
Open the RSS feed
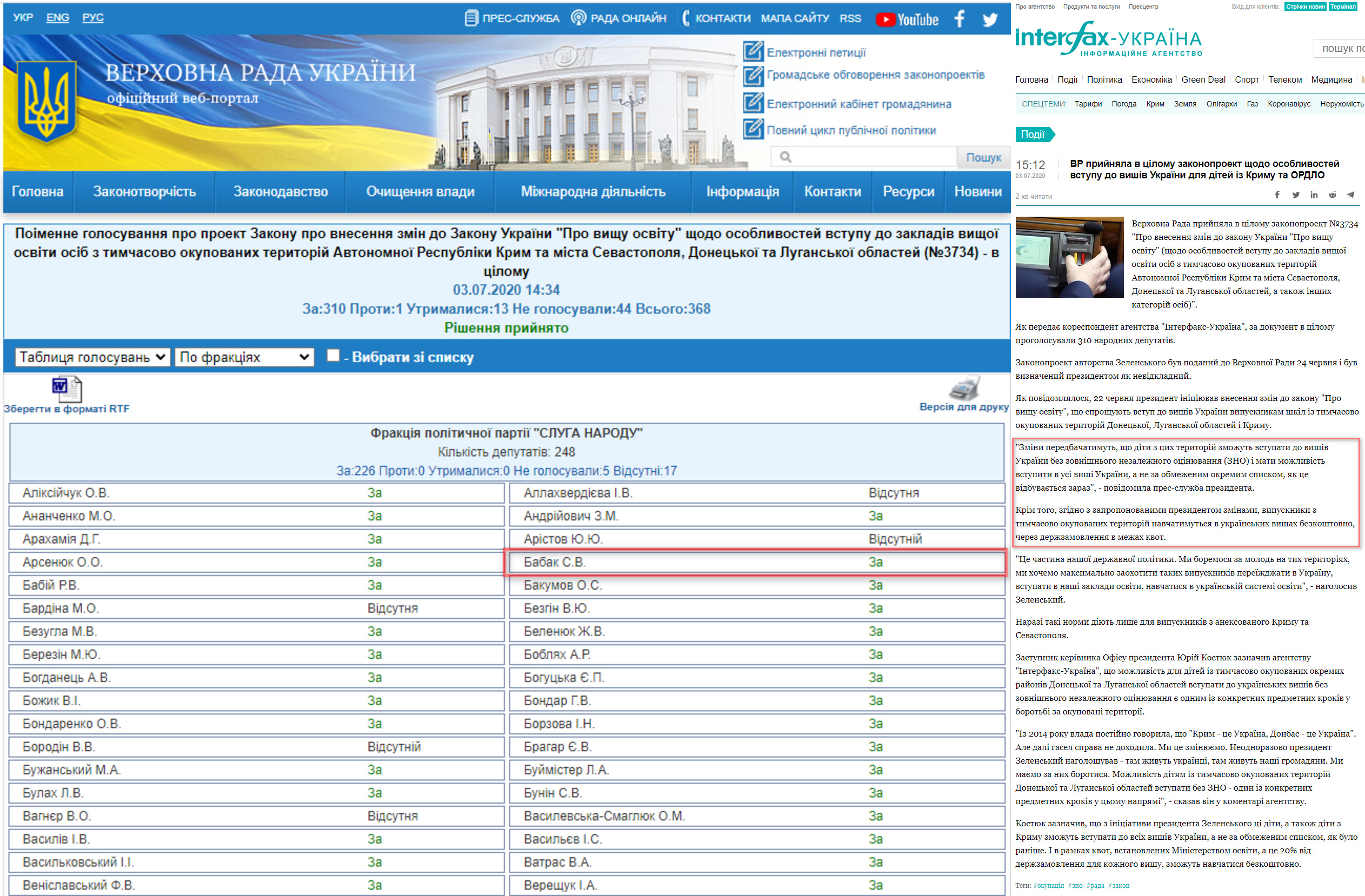tap(849, 18)
